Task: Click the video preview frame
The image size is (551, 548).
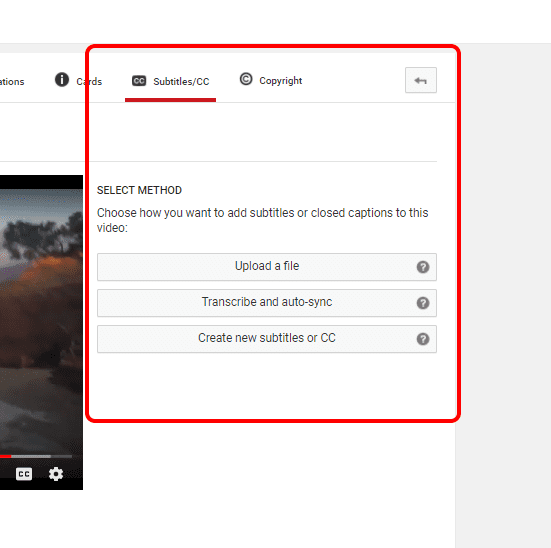Action: [x=41, y=320]
